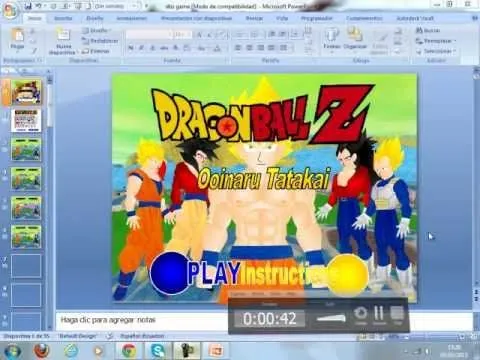The width and height of the screenshot is (480, 360).
Task: Select the Format Painter brush icon
Action: [x=33, y=51]
